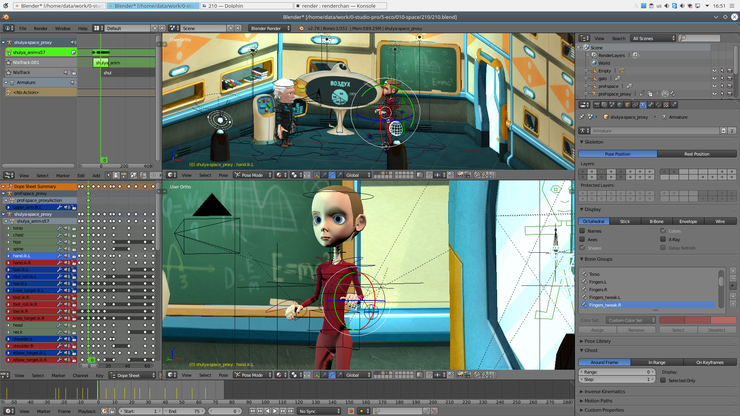The image size is (740, 416).
Task: Open Bone Constraints properties tab icon
Action: (x=658, y=105)
